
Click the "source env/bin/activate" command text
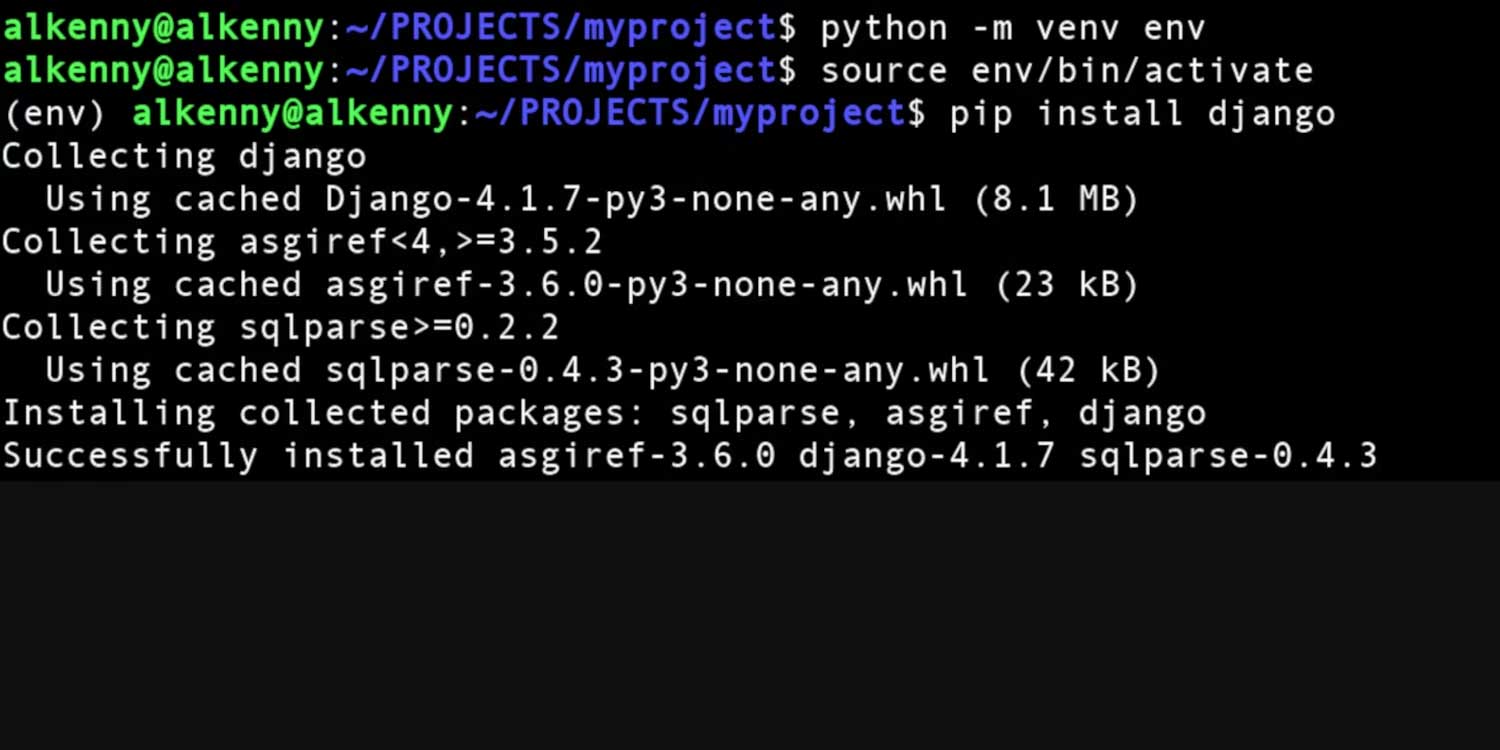(1066, 71)
